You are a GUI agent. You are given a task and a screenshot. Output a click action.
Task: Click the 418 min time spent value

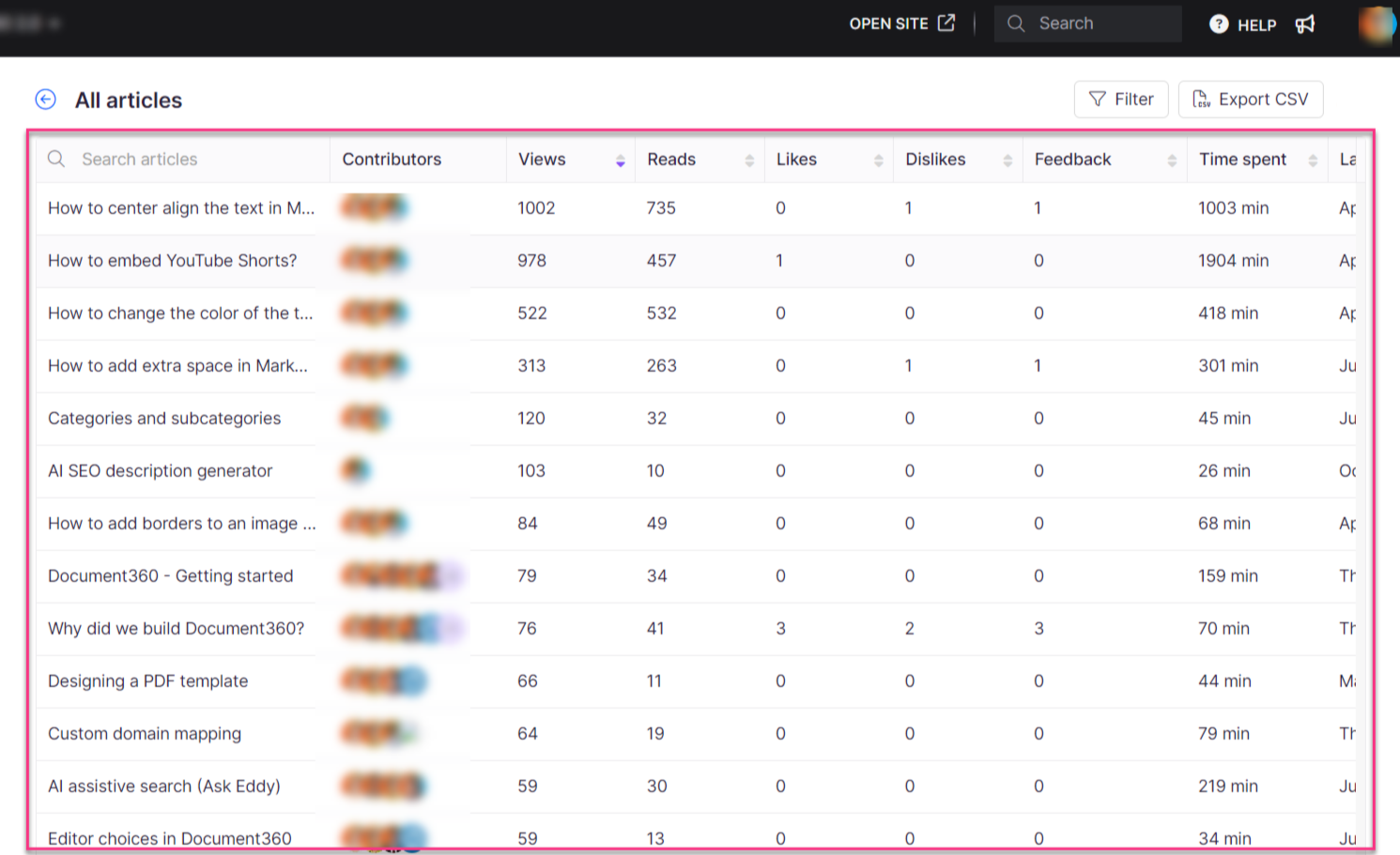[1228, 313]
